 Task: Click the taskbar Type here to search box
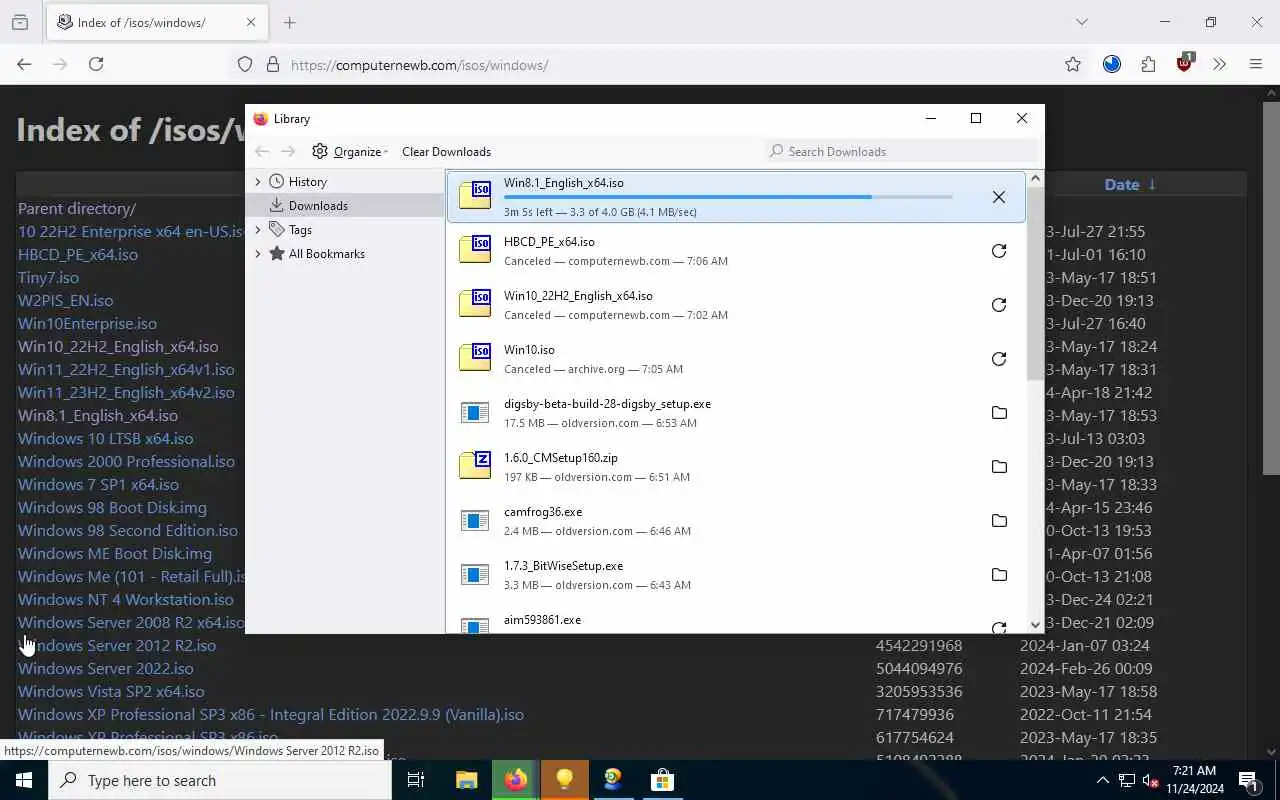click(x=220, y=780)
